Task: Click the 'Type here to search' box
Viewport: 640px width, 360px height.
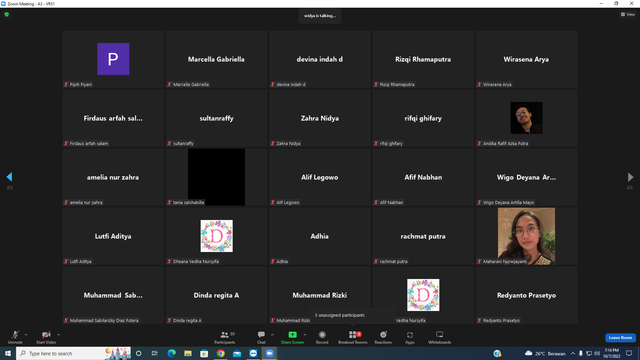Action: coord(73,353)
